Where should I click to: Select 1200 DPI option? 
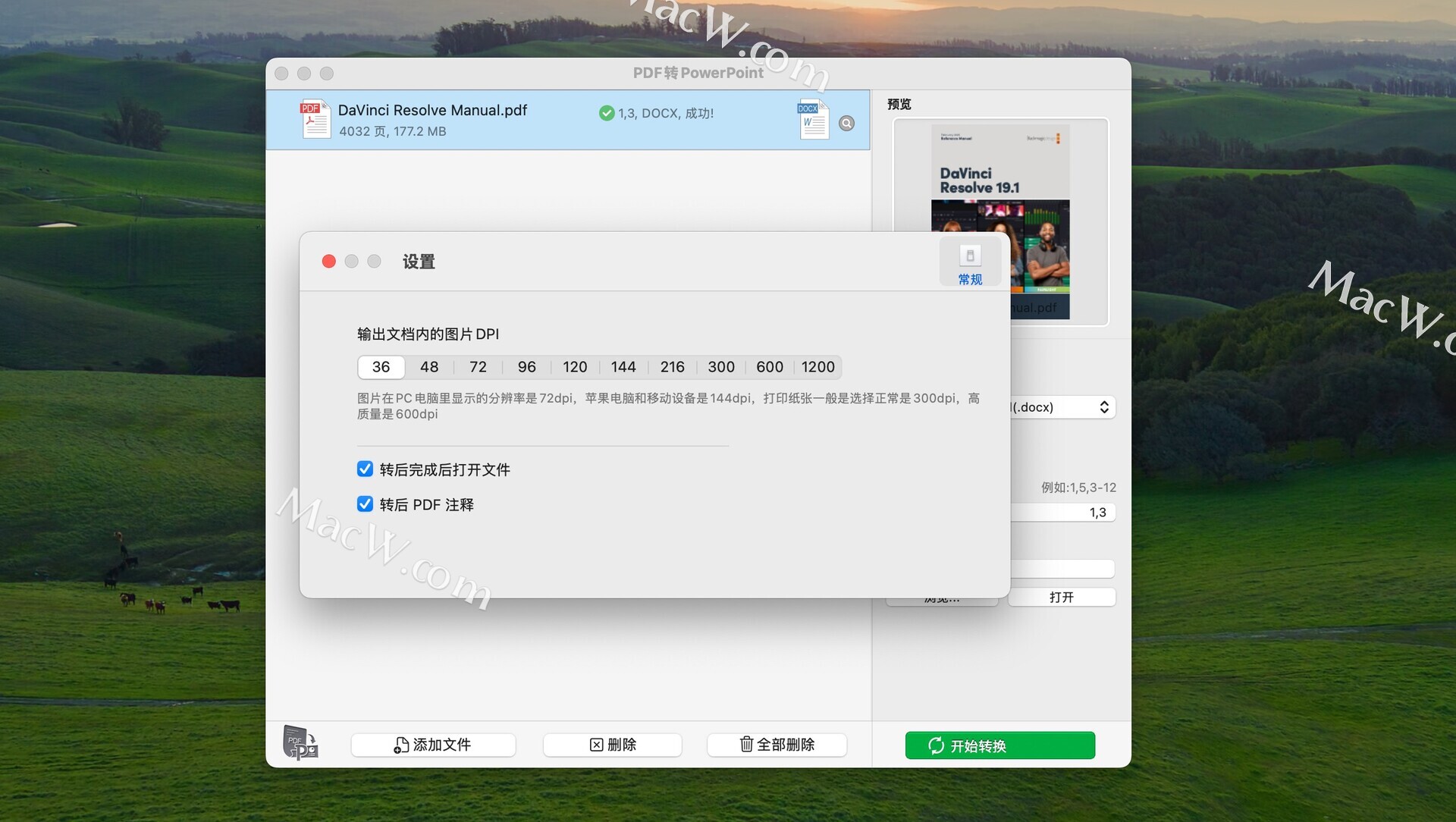(818, 367)
